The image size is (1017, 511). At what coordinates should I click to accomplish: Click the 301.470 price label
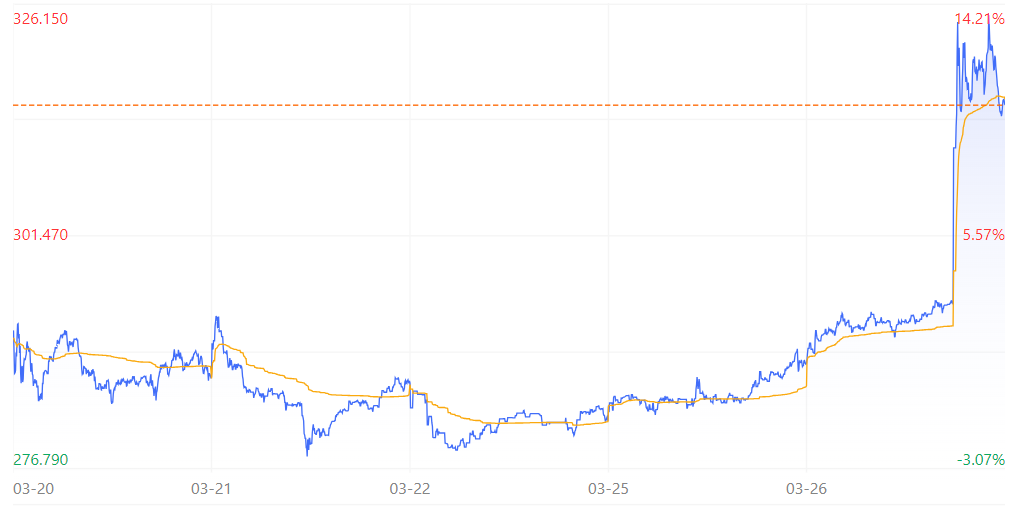point(40,235)
